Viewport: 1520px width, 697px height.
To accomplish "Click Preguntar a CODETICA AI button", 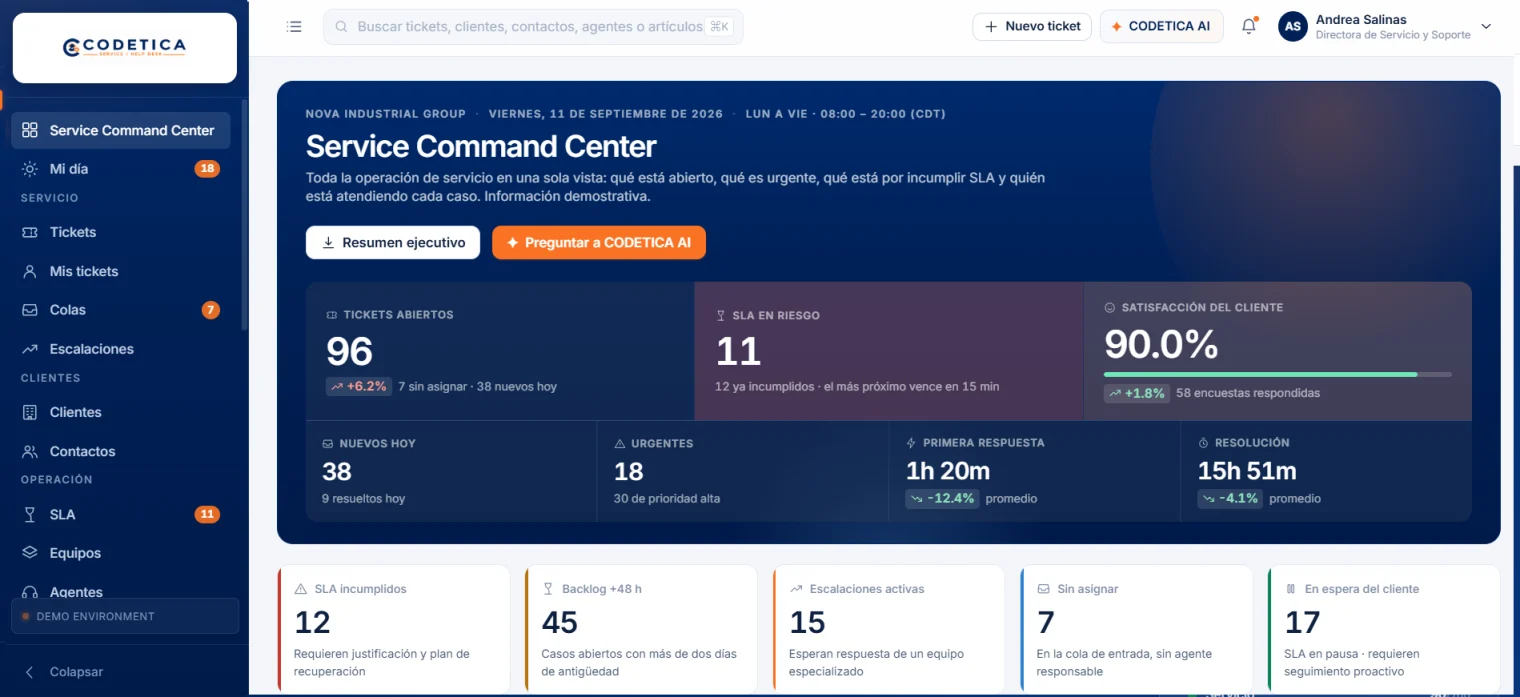I will (x=599, y=243).
